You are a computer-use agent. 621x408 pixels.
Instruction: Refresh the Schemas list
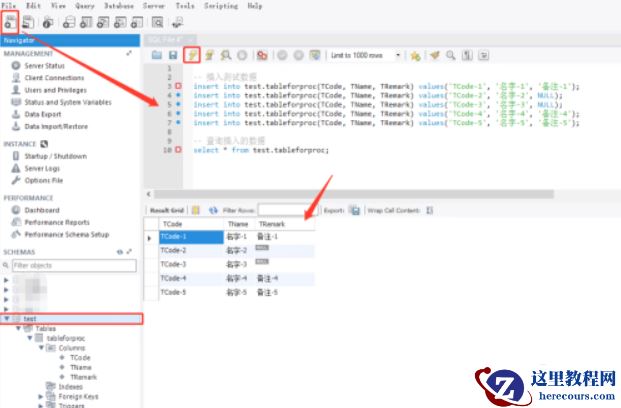[x=120, y=252]
